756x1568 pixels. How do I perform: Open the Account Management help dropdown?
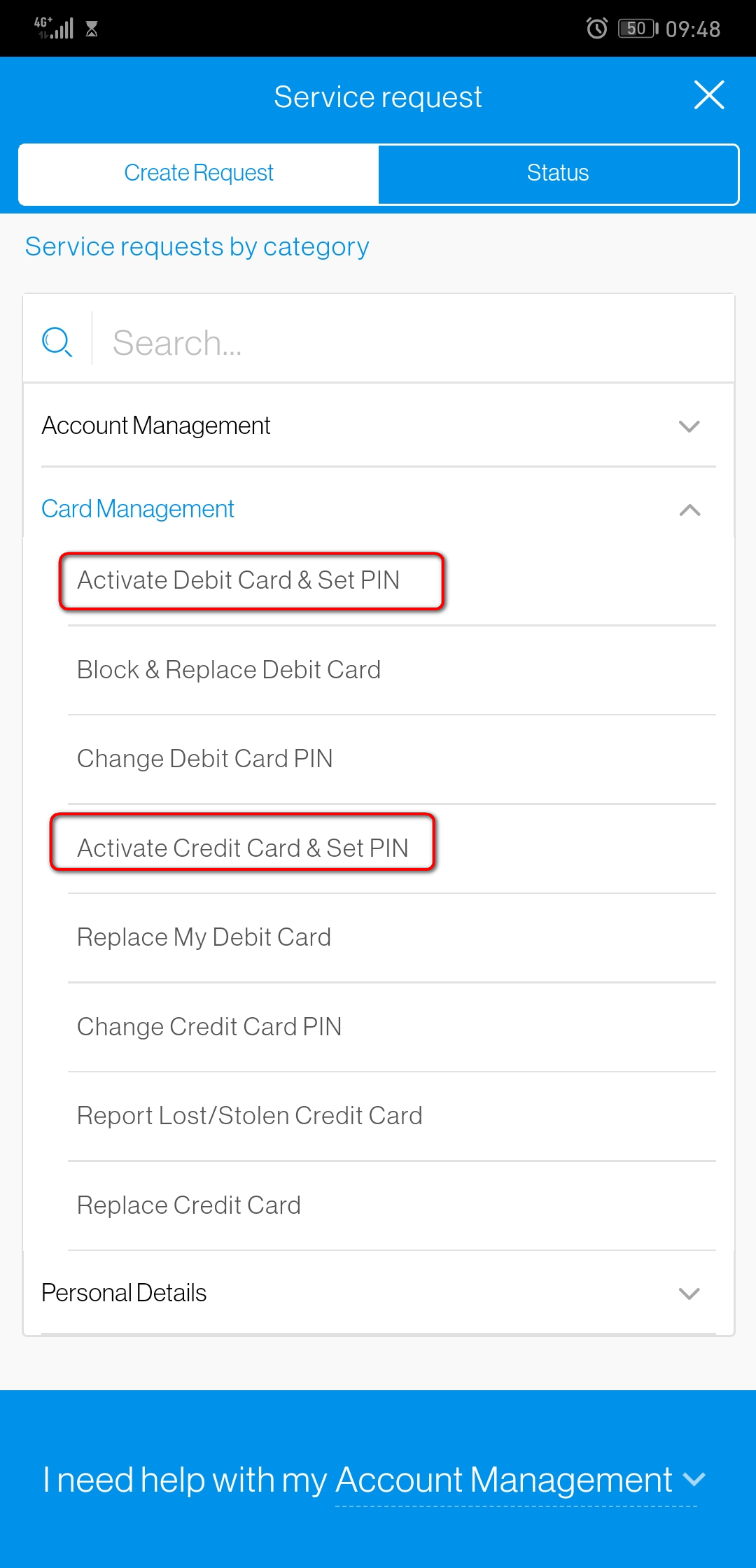[x=378, y=1479]
